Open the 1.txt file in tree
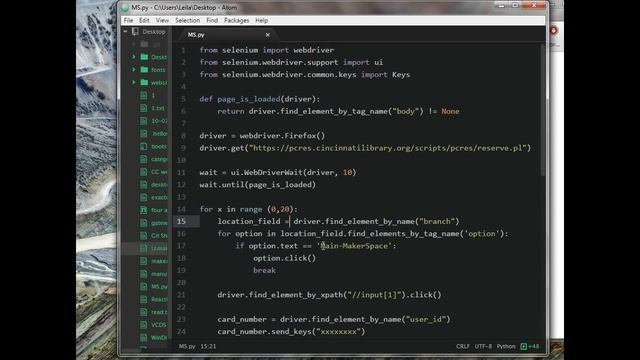The height and width of the screenshot is (360, 640). pos(158,108)
